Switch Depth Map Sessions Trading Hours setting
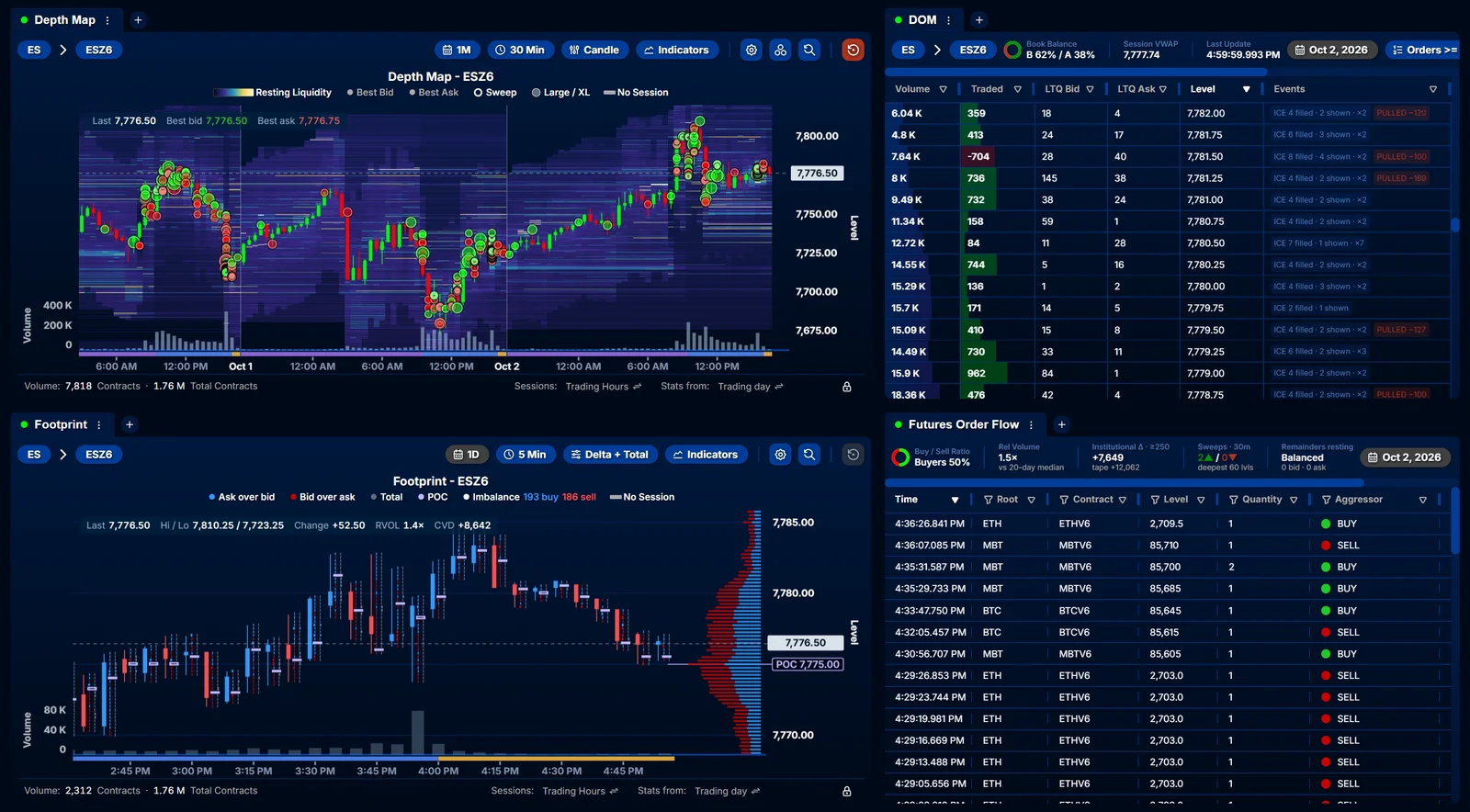The width and height of the screenshot is (1470, 812). pyautogui.click(x=604, y=387)
